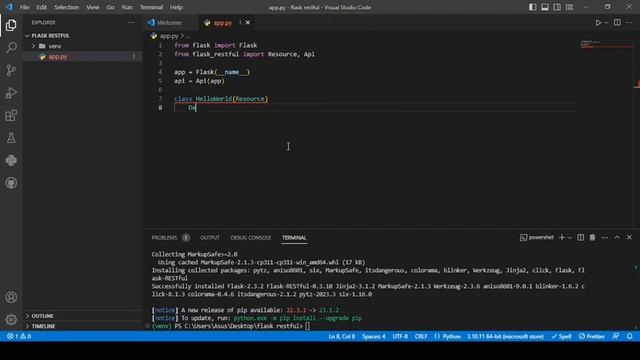Screen dimensions: 640x360
Task: Toggle the primary side bar layout icon
Action: pos(533,7)
